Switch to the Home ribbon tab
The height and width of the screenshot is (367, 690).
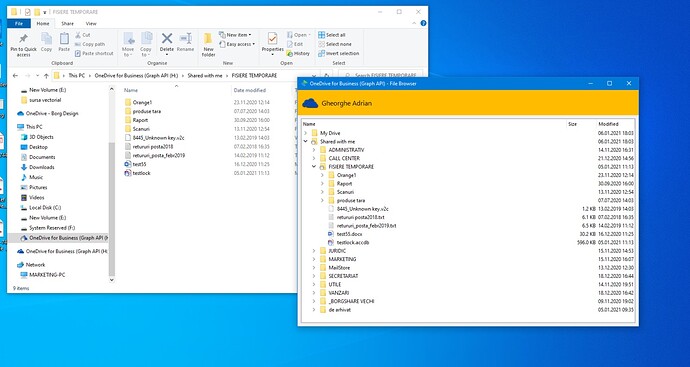(x=43, y=23)
